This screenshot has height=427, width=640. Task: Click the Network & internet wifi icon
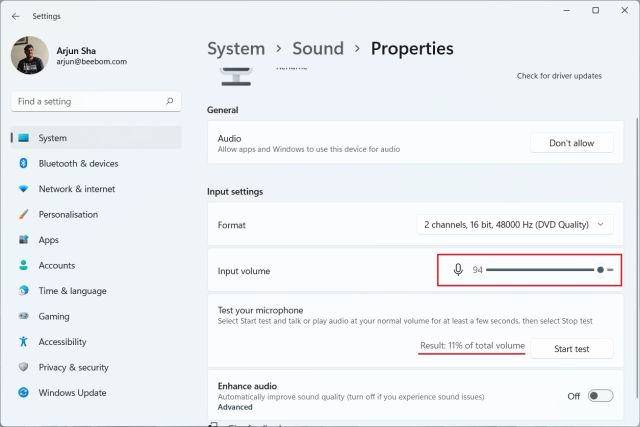click(x=23, y=189)
